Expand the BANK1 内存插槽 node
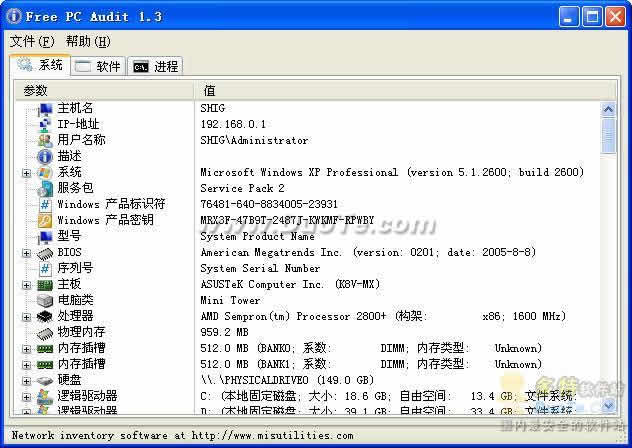 (x=26, y=365)
